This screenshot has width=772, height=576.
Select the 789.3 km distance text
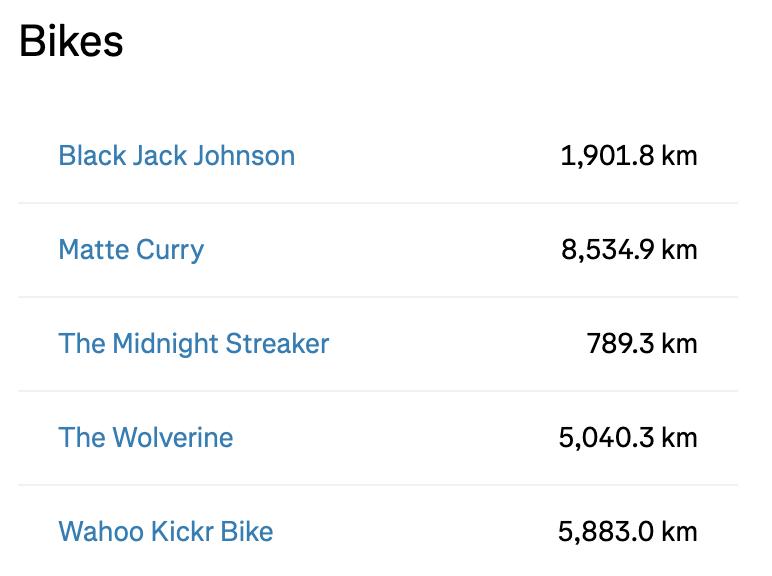coord(641,344)
